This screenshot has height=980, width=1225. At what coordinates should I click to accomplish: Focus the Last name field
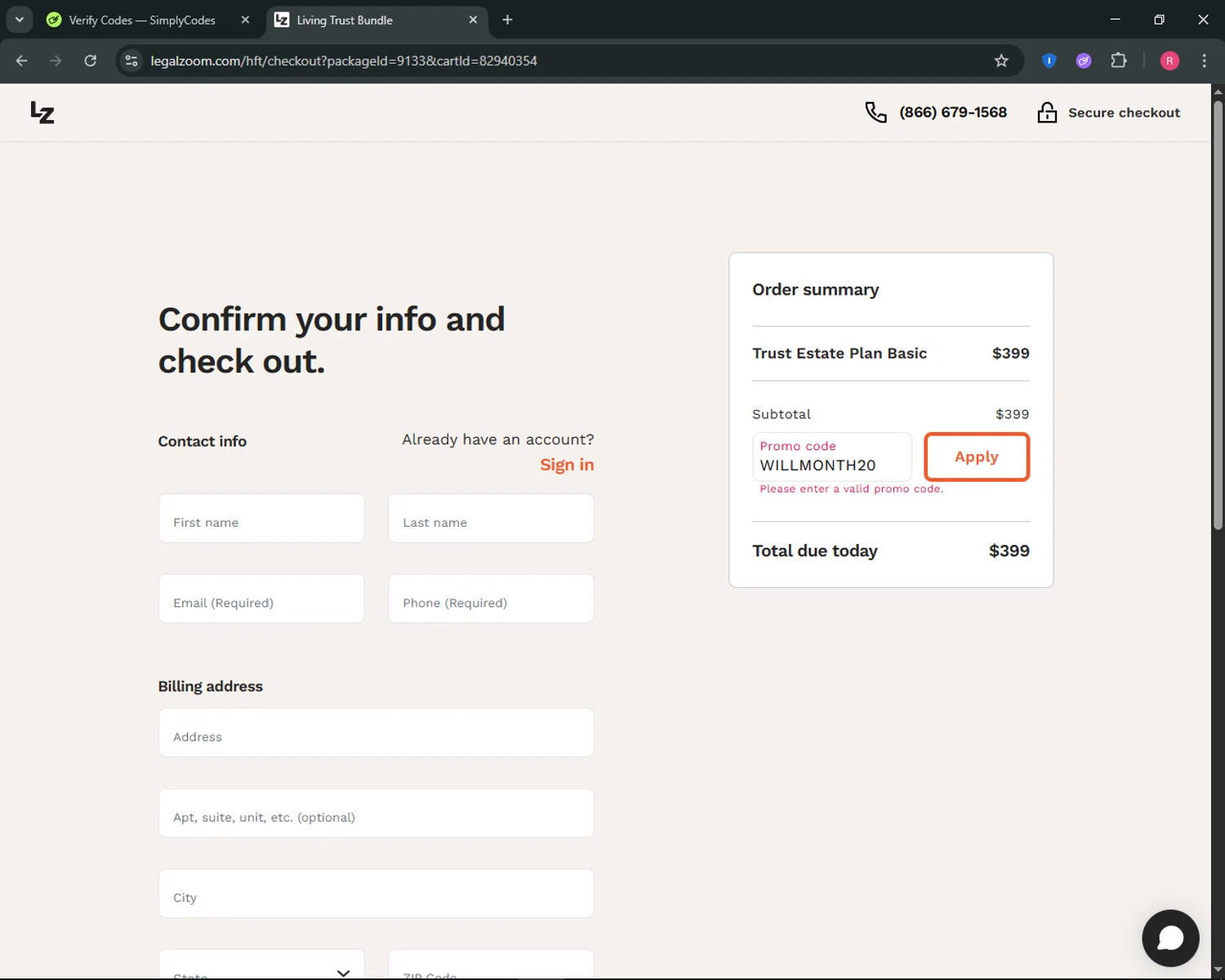pos(491,518)
